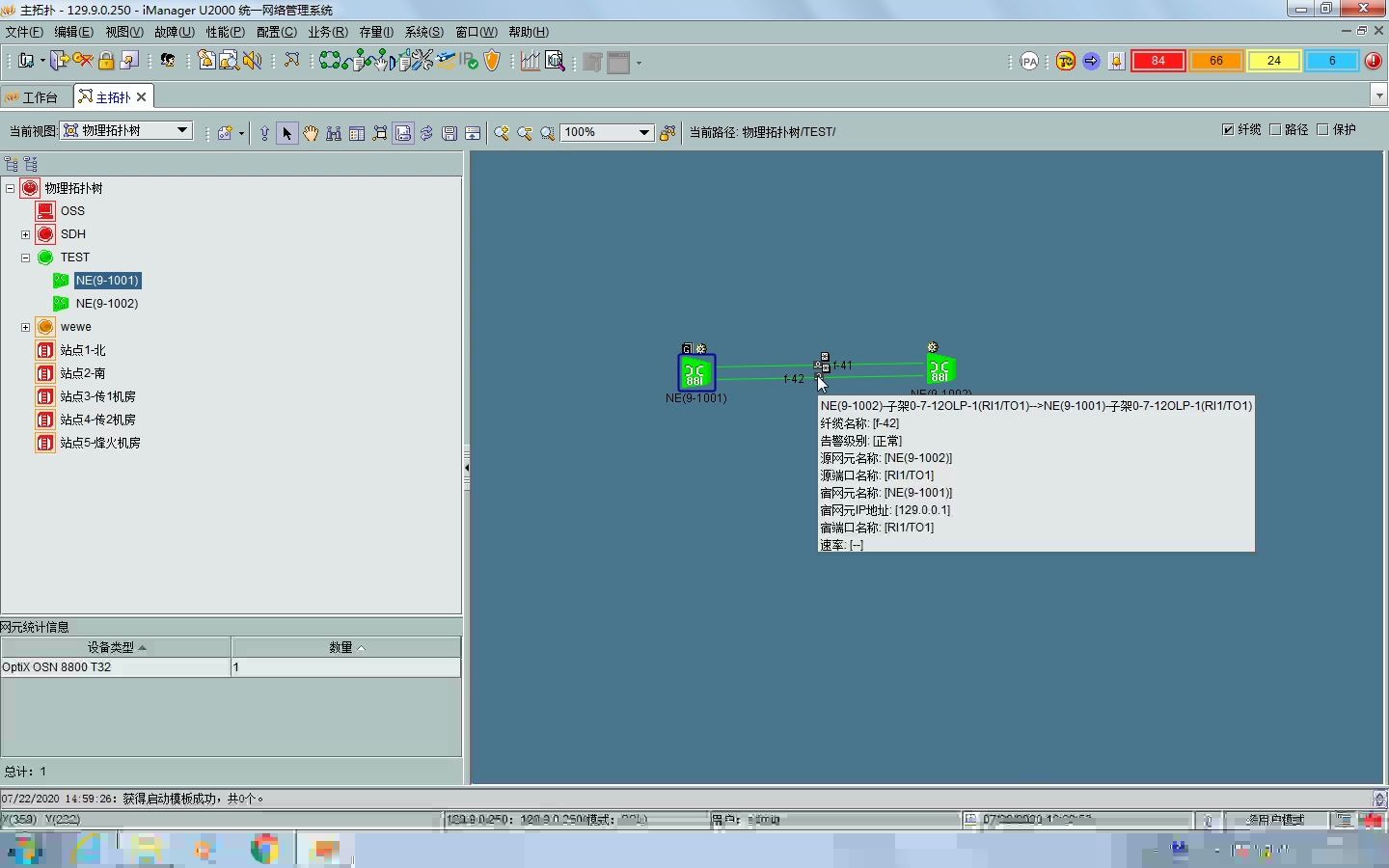Click the performance chart toolbar icon

point(531,61)
